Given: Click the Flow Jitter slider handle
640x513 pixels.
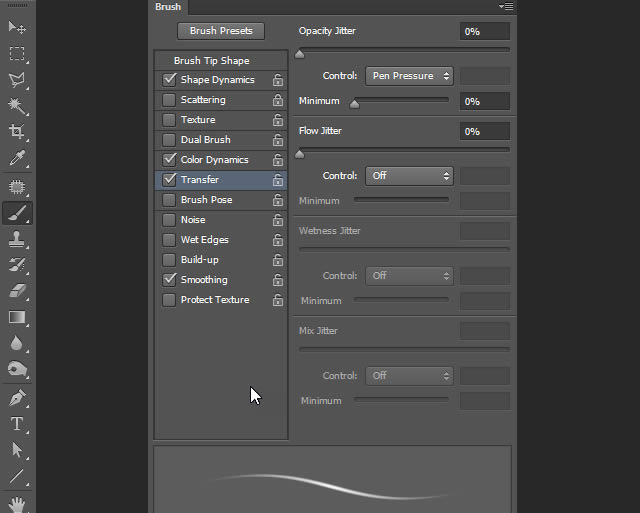Looking at the screenshot, I should click(300, 154).
